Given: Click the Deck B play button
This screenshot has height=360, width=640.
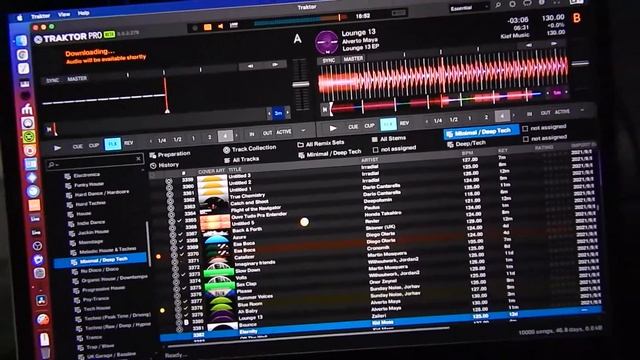Looking at the screenshot, I should [x=333, y=128].
